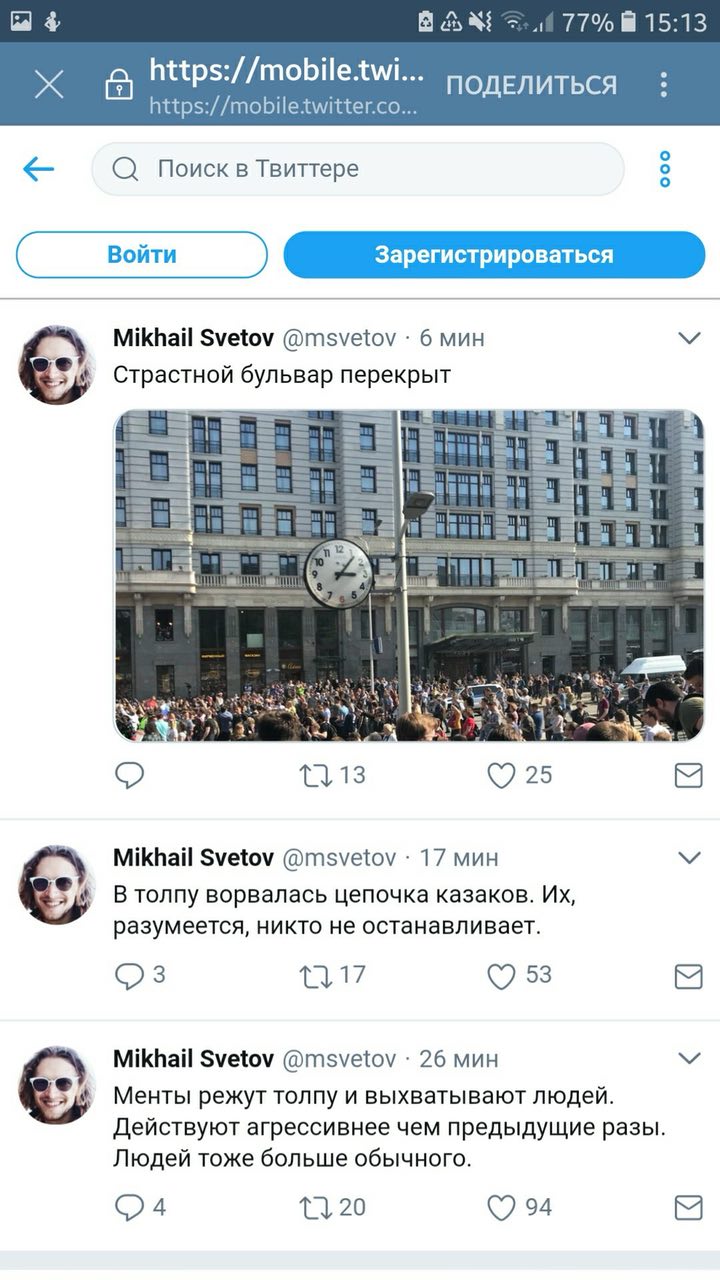
Task: Share the Страстной бульвар tweet via the envelope icon
Action: click(x=688, y=775)
